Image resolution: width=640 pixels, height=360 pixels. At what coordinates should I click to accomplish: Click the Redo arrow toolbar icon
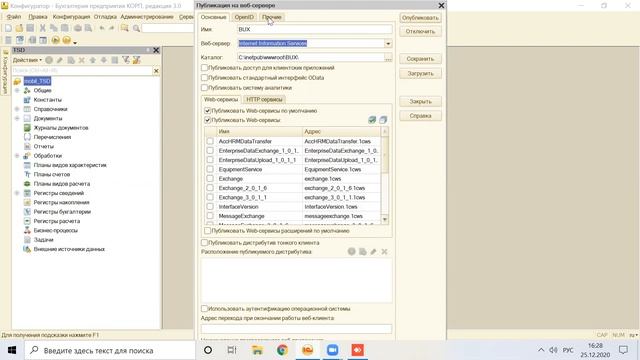click(111, 28)
